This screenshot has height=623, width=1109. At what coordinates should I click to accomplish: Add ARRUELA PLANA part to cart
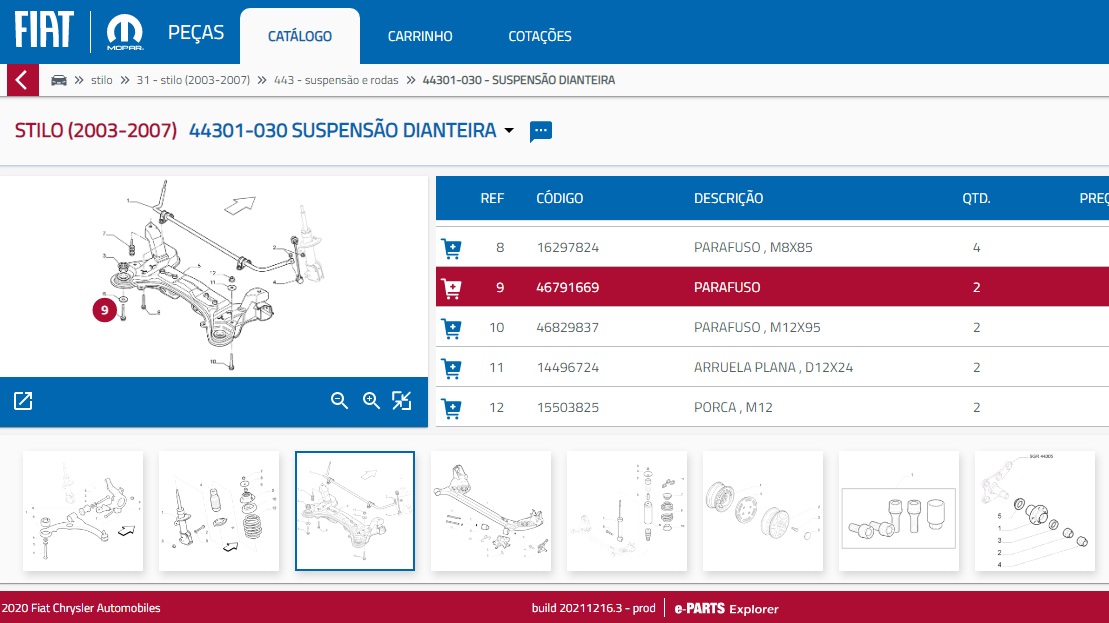452,368
